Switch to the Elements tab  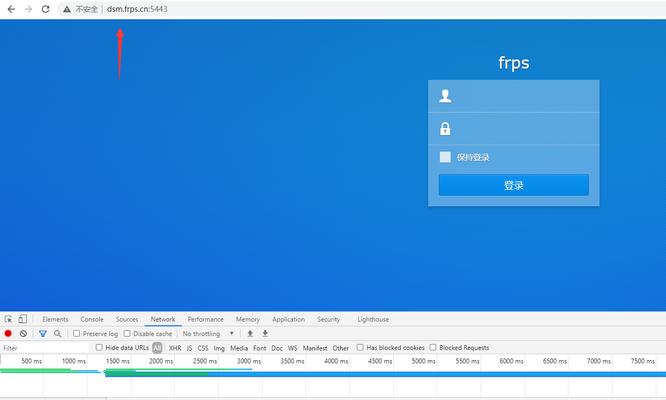[55, 319]
